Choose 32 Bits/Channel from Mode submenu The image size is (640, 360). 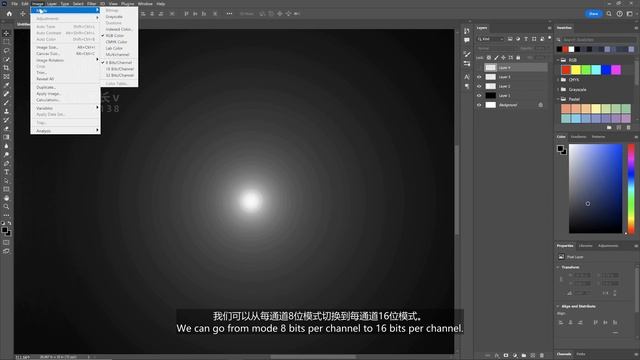coord(119,75)
